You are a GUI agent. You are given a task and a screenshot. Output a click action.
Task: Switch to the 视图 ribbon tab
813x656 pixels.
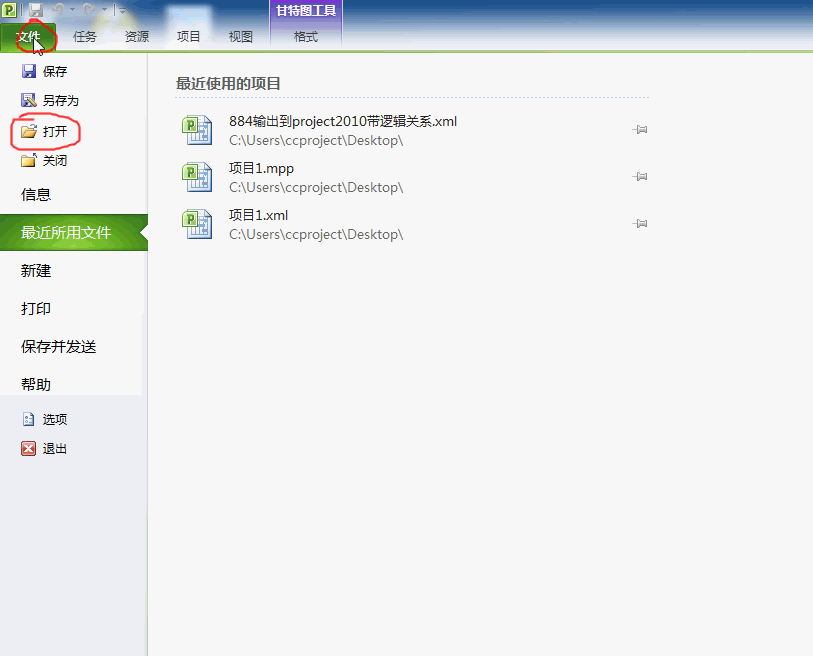[241, 37]
